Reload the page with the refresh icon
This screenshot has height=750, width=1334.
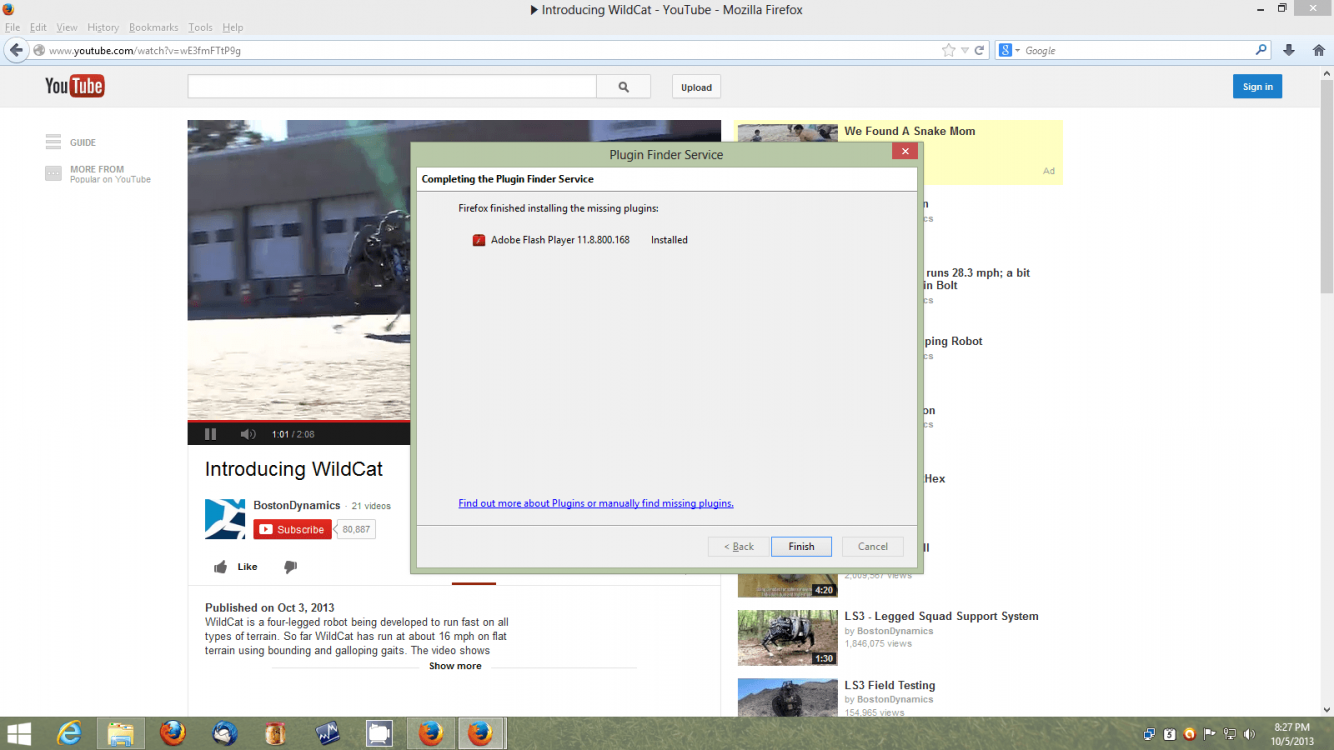[x=980, y=50]
